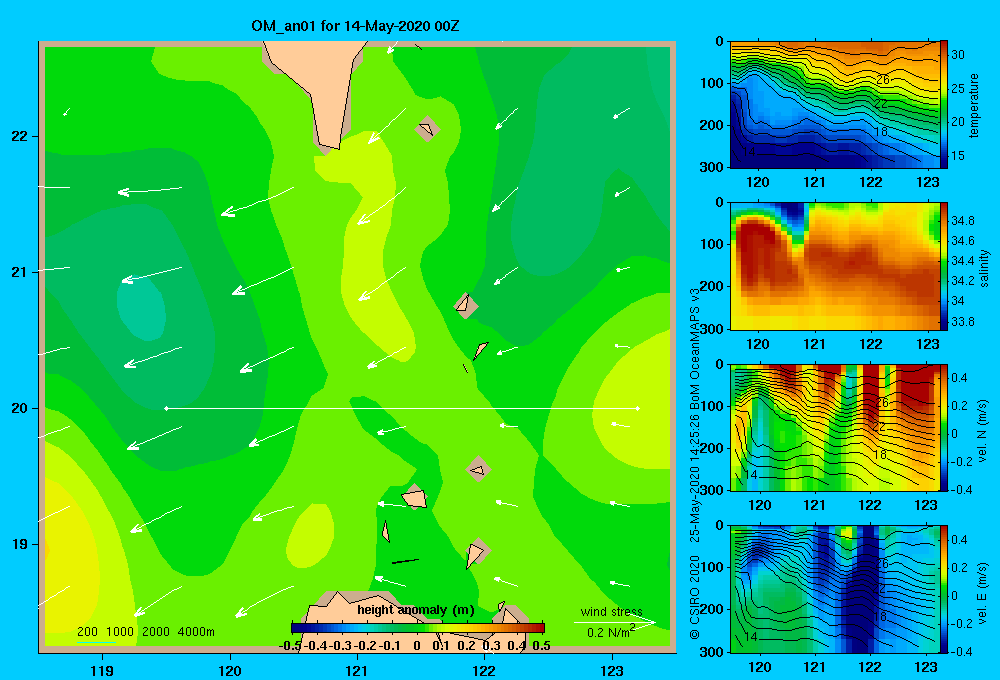Click the east endpoint of the transect line

click(x=637, y=408)
